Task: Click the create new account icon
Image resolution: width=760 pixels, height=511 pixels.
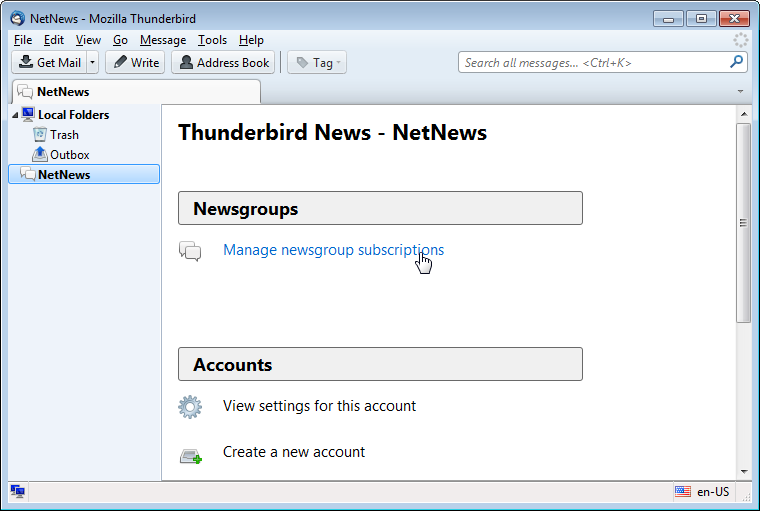Action: [190, 455]
